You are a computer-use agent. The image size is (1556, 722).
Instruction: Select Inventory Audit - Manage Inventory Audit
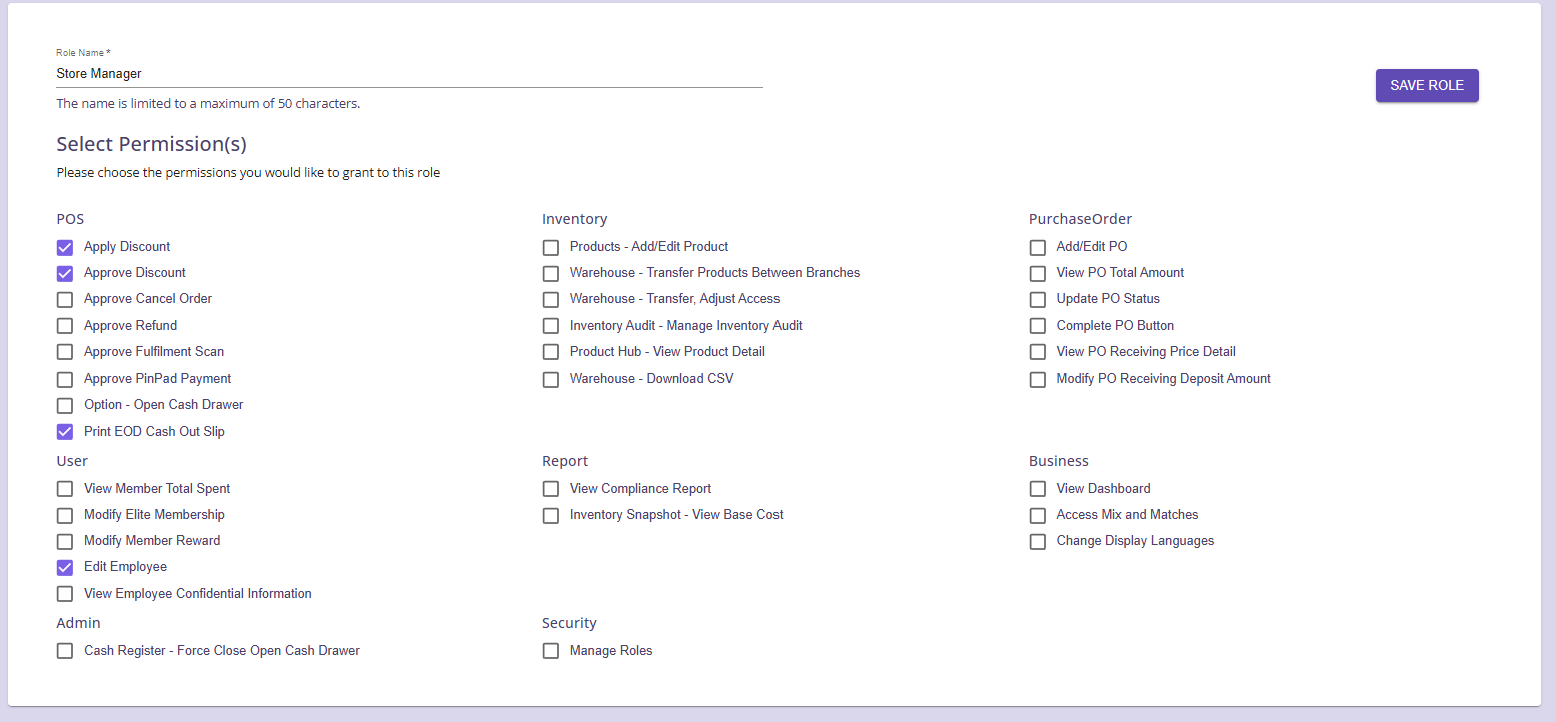(x=551, y=326)
